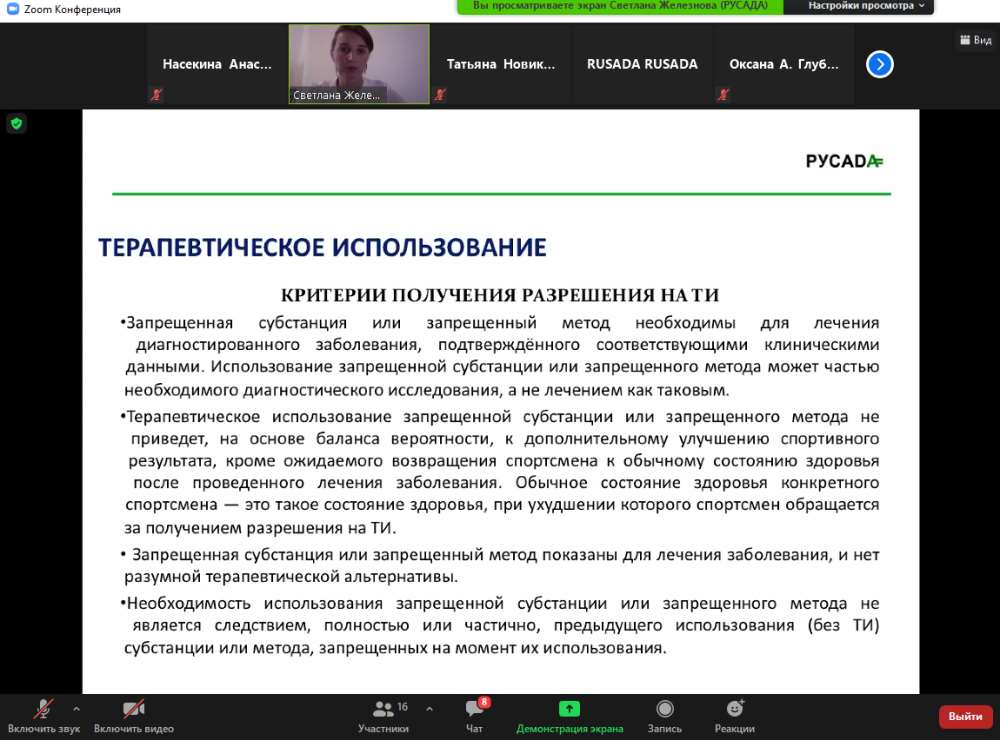Viewport: 1000px width, 740px height.
Task: Click the green screen-share notice for Светлана Железнова
Action: click(620, 6)
